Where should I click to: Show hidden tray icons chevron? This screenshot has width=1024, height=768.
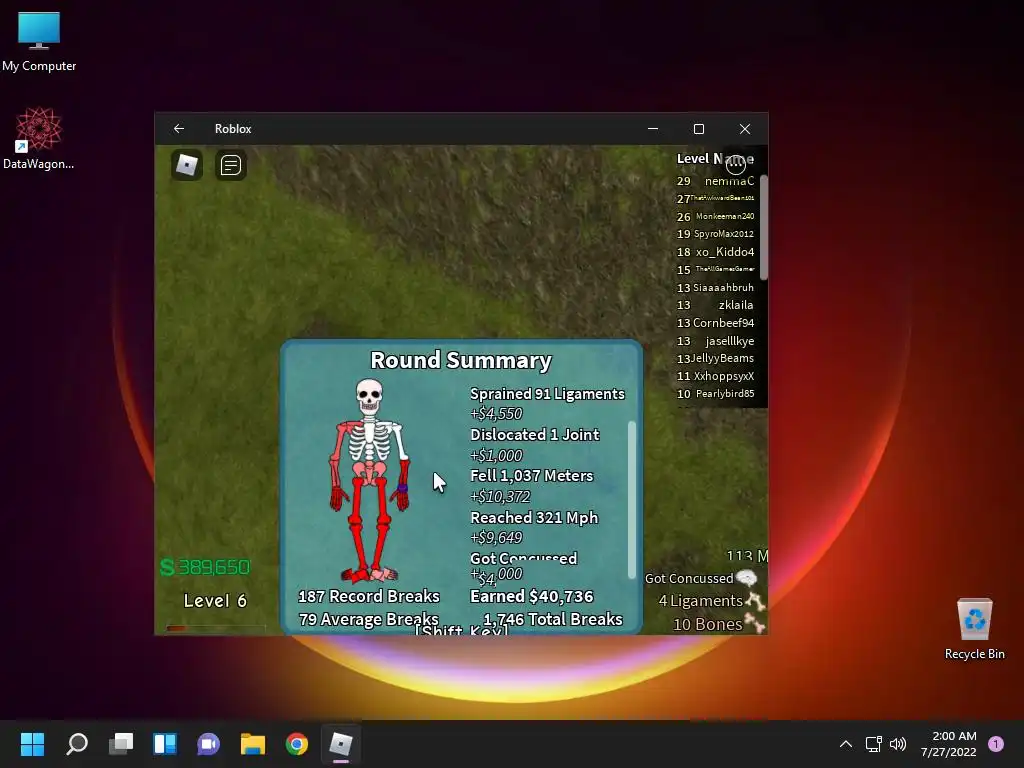tap(846, 744)
